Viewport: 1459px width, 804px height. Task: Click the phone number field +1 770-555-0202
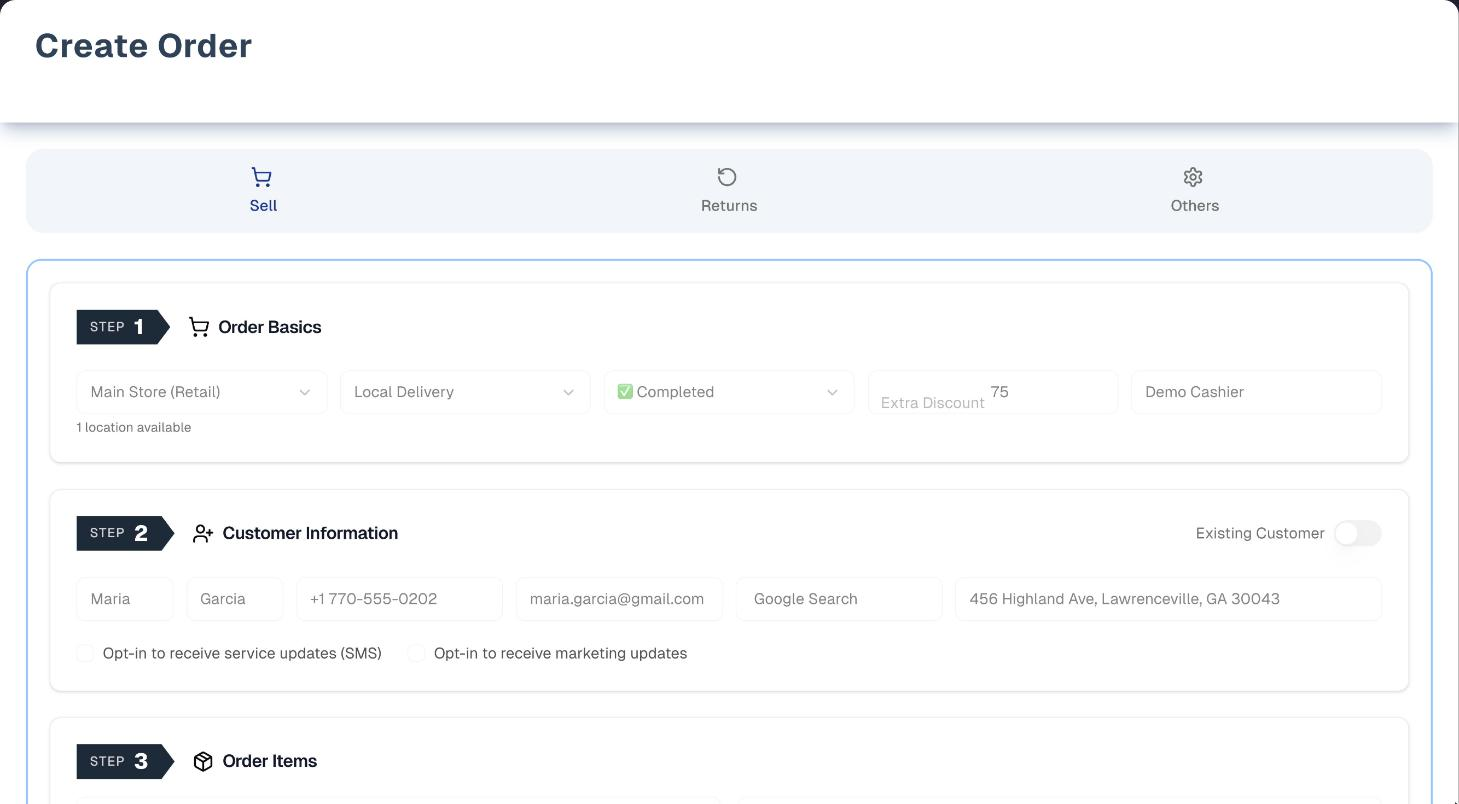tap(400, 599)
